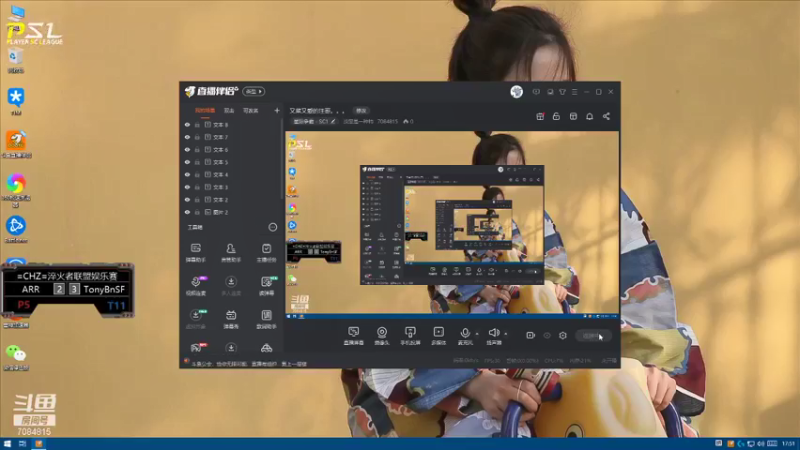The image size is (800, 450).
Task: Hide the 文本 5 layer
Action: tap(187, 162)
